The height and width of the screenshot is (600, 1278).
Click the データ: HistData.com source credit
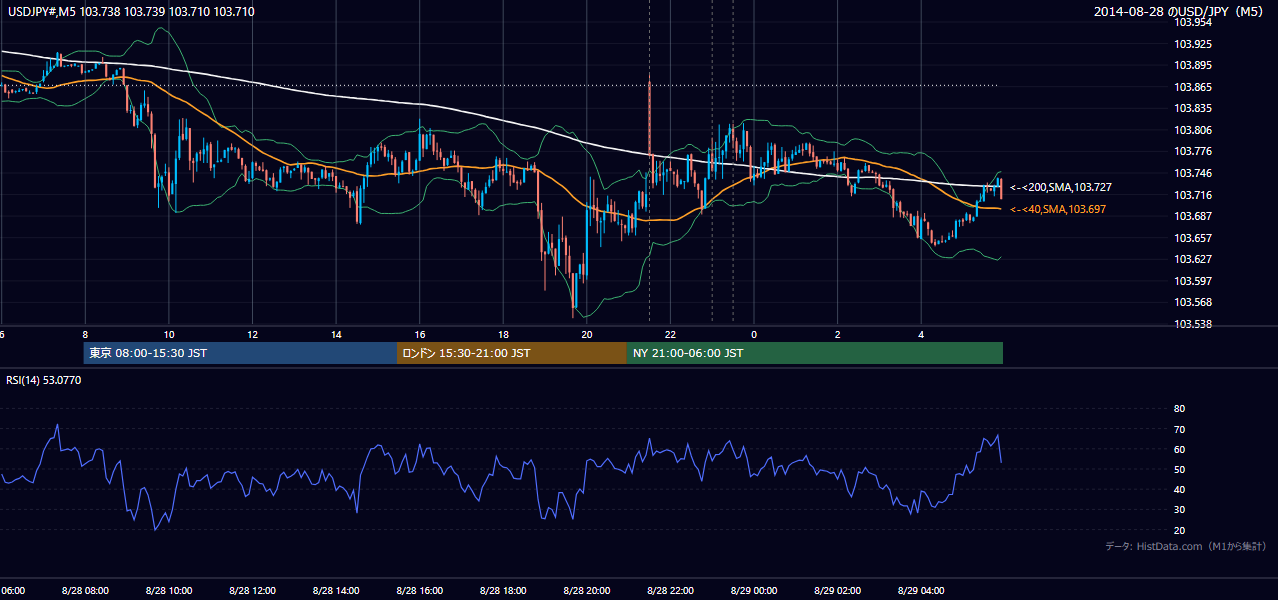click(1186, 546)
